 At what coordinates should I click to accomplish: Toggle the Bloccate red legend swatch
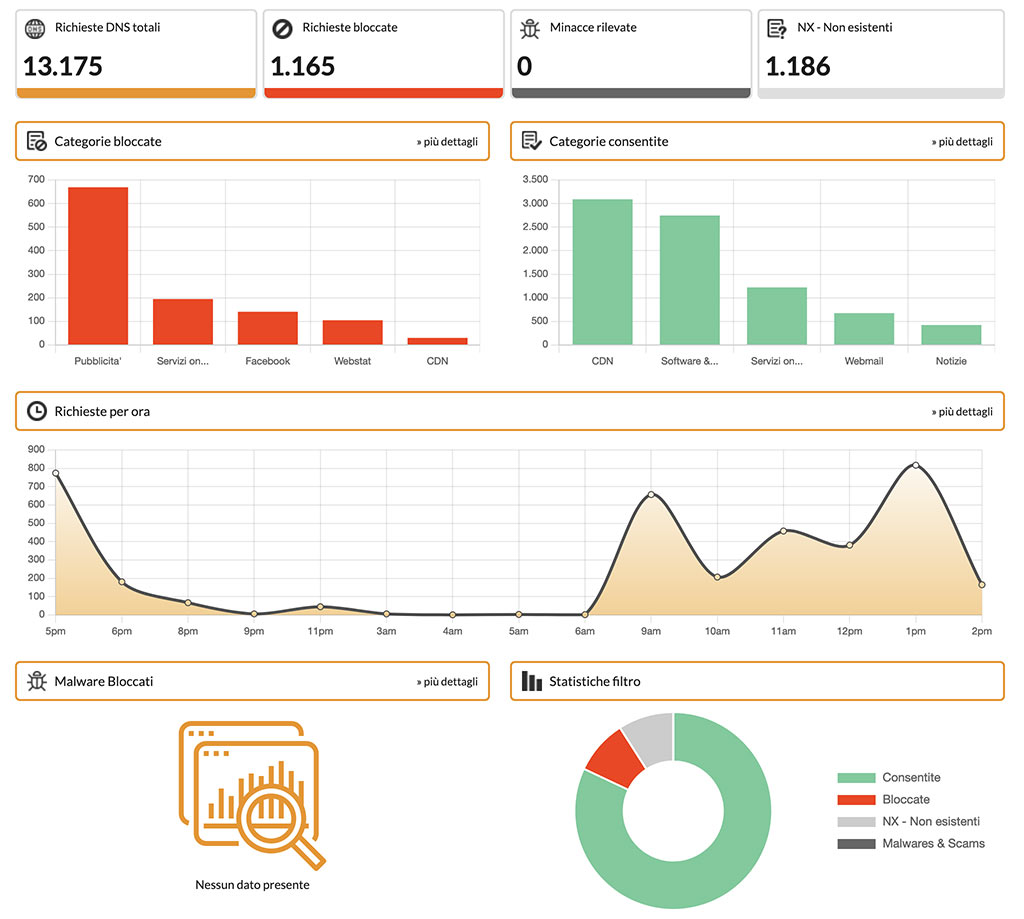tap(856, 799)
